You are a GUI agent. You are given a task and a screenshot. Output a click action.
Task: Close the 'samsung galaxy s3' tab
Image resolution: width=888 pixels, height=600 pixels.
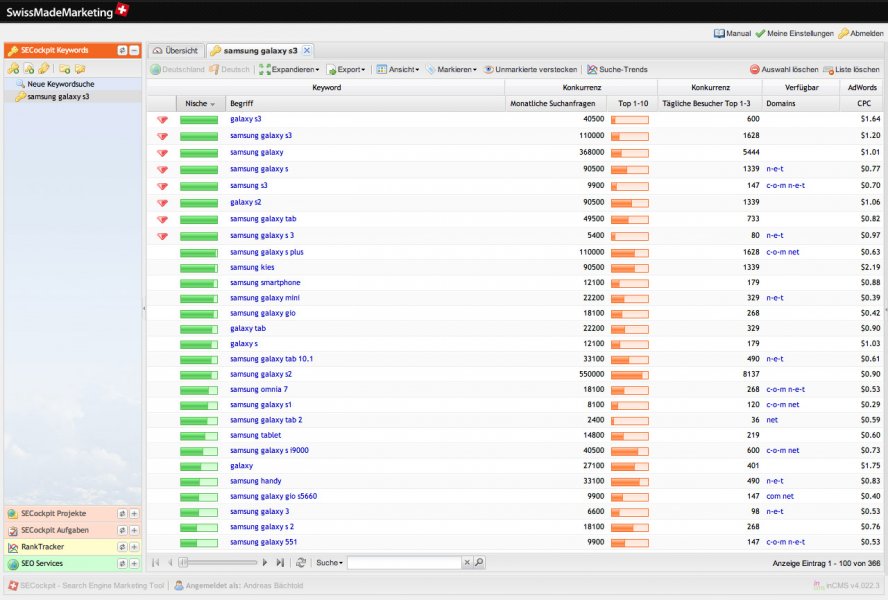(307, 50)
